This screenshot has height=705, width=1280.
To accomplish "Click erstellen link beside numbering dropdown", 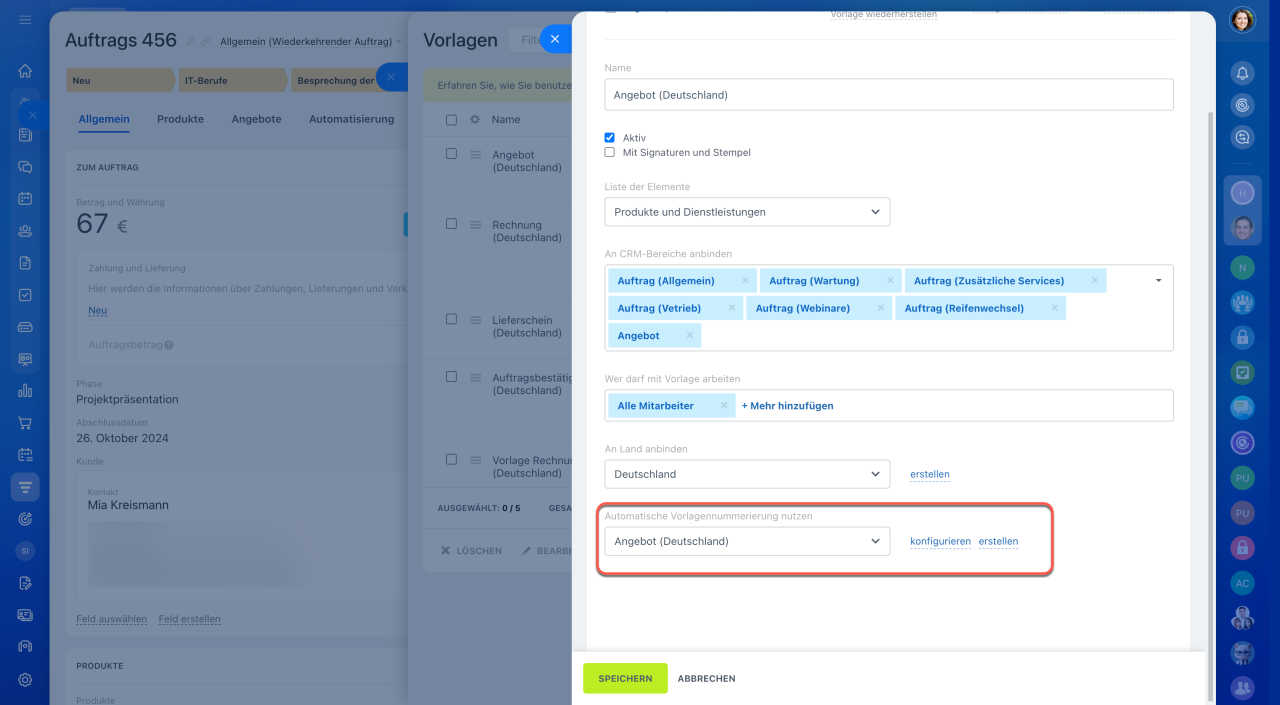I will (x=998, y=541).
